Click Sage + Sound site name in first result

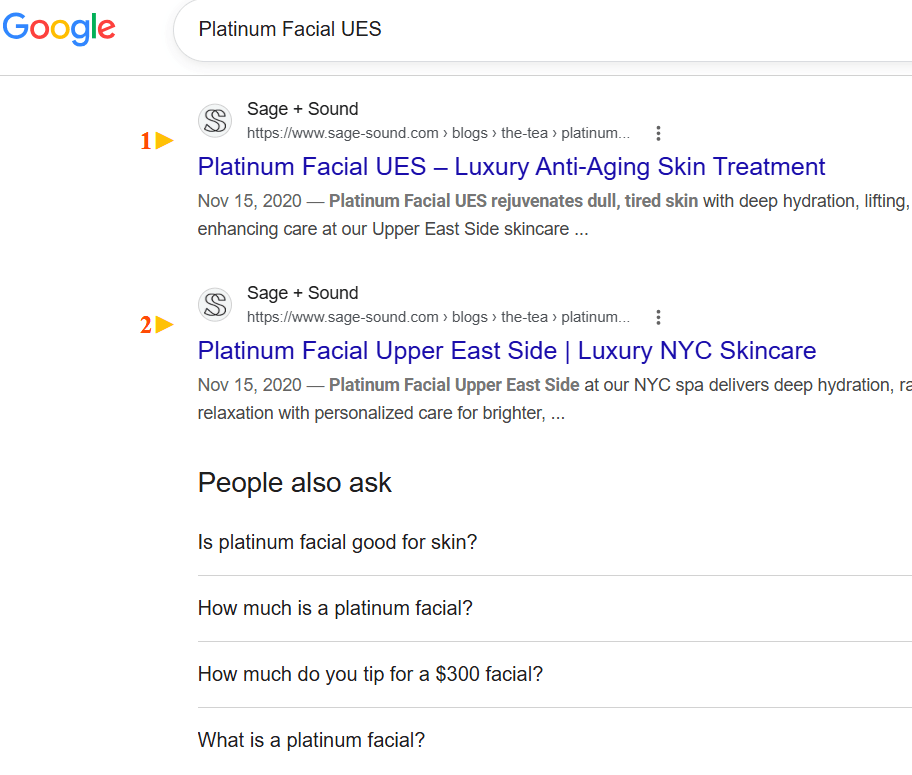click(302, 109)
